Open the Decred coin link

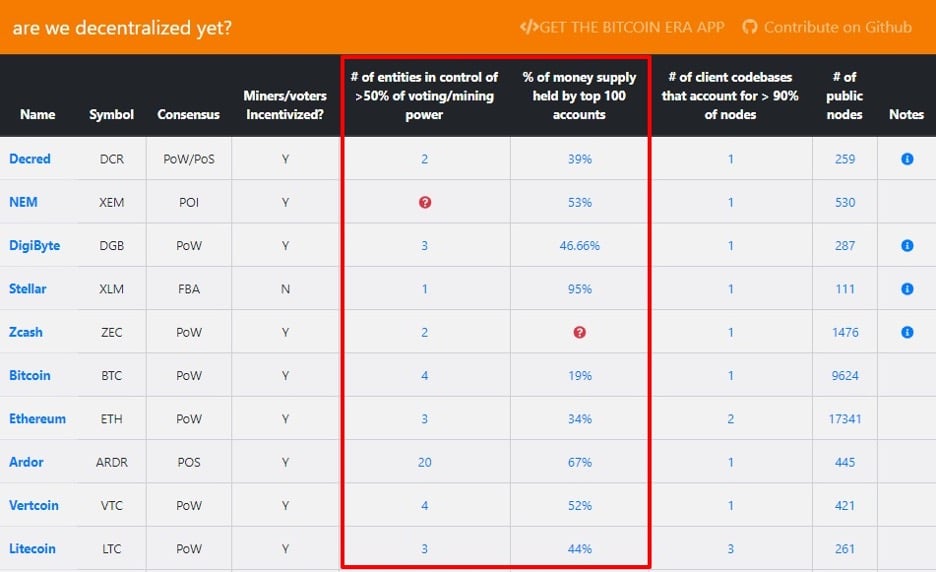point(30,159)
